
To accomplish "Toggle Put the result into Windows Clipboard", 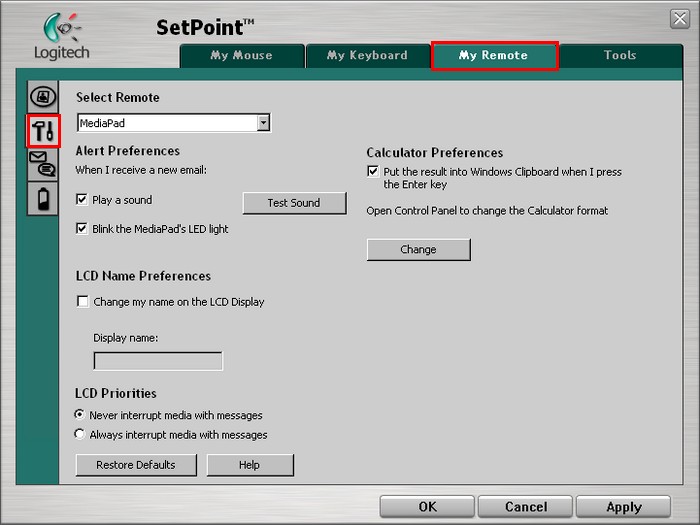I will click(x=373, y=171).
